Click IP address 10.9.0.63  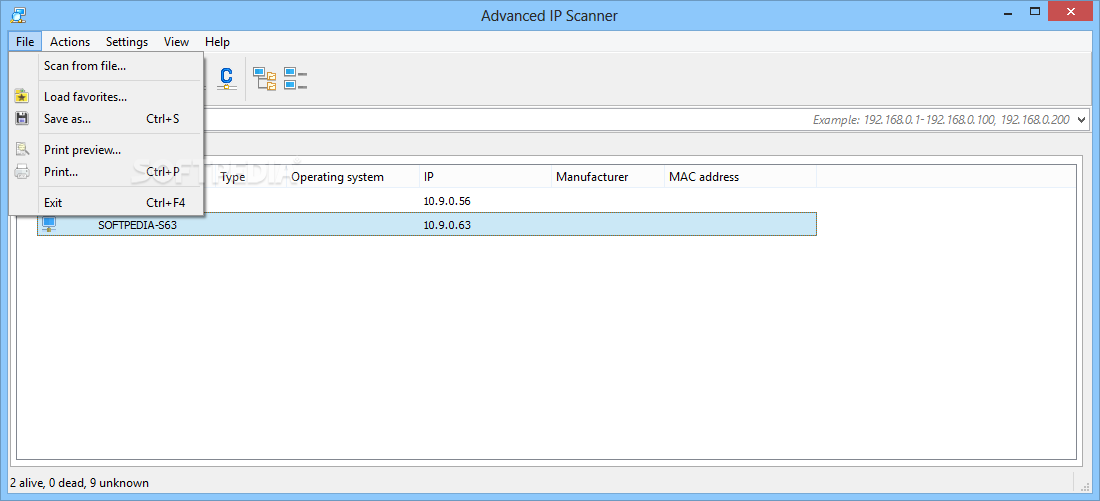[x=447, y=226]
